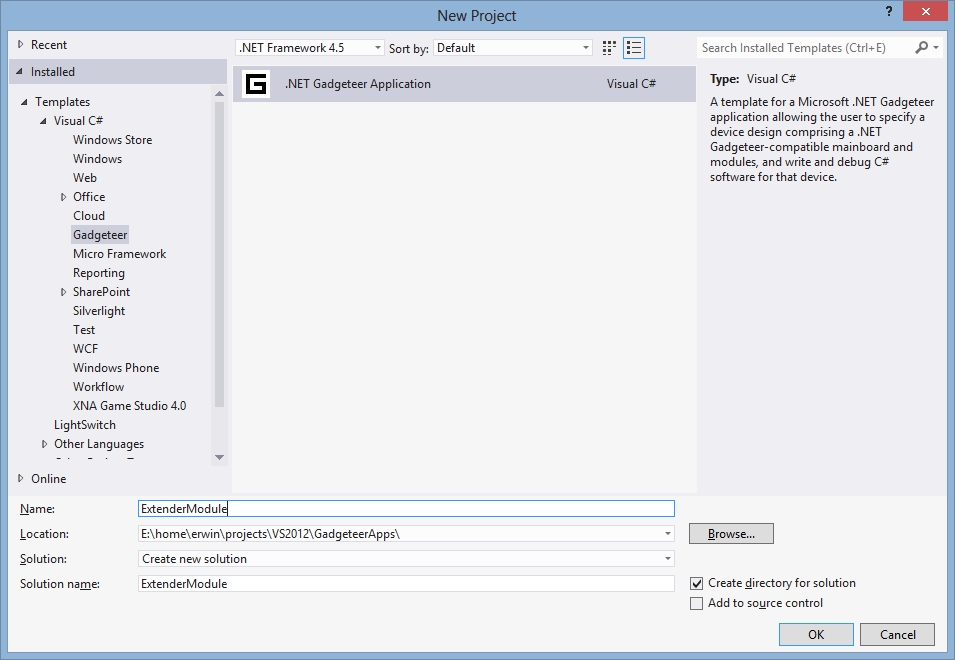Expand the Online section

point(21,479)
